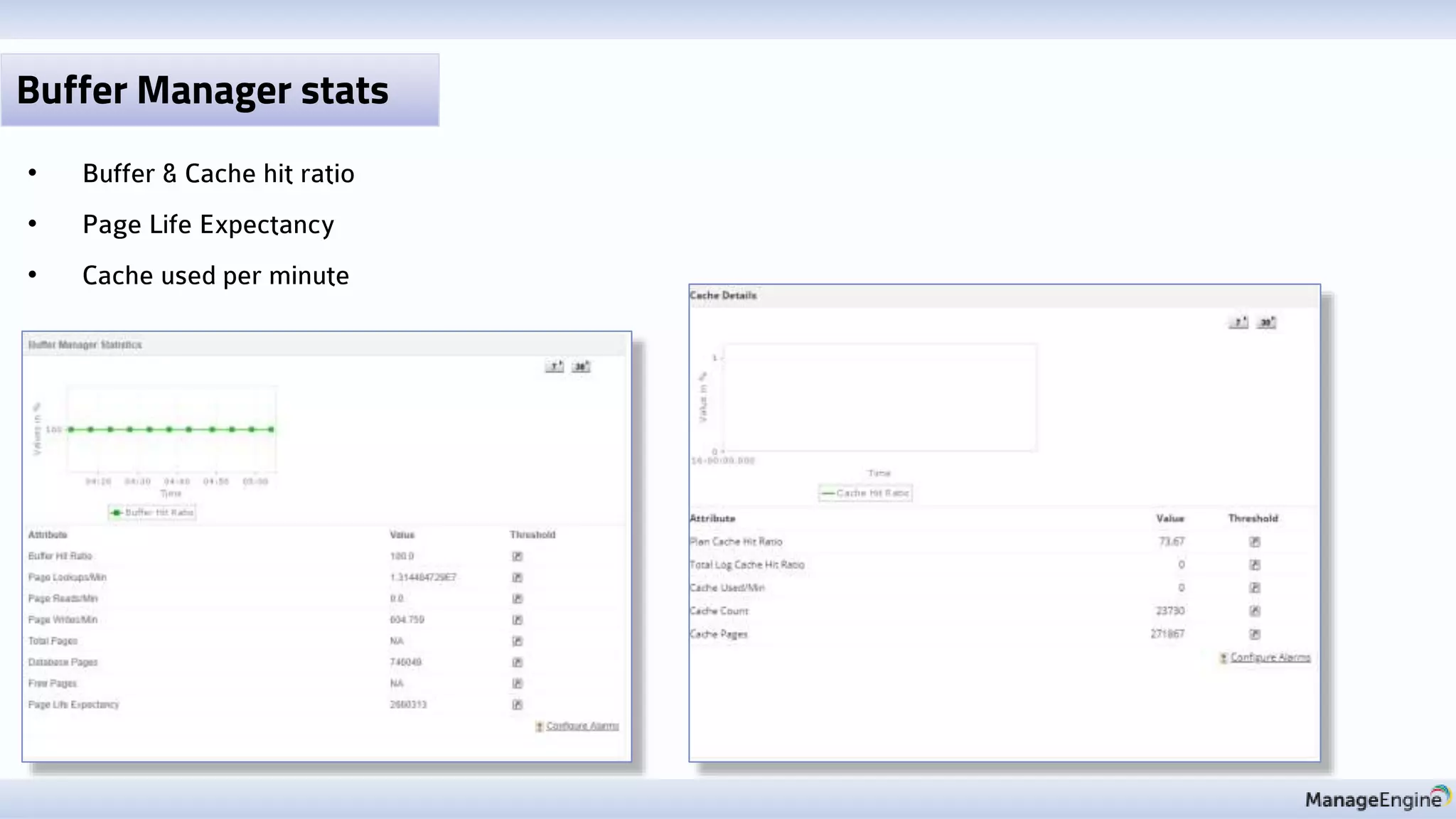
Task: Click the Database Pages attribute name
Action: (x=63, y=663)
